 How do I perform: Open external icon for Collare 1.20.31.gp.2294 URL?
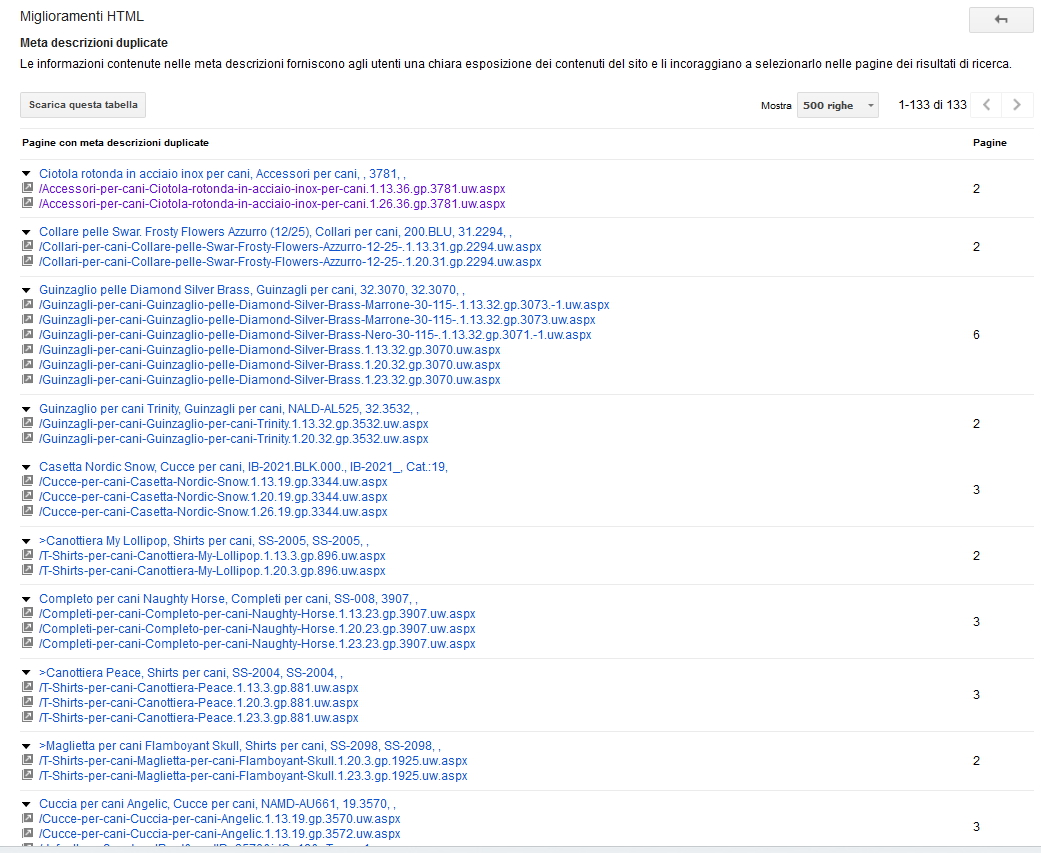tap(27, 261)
